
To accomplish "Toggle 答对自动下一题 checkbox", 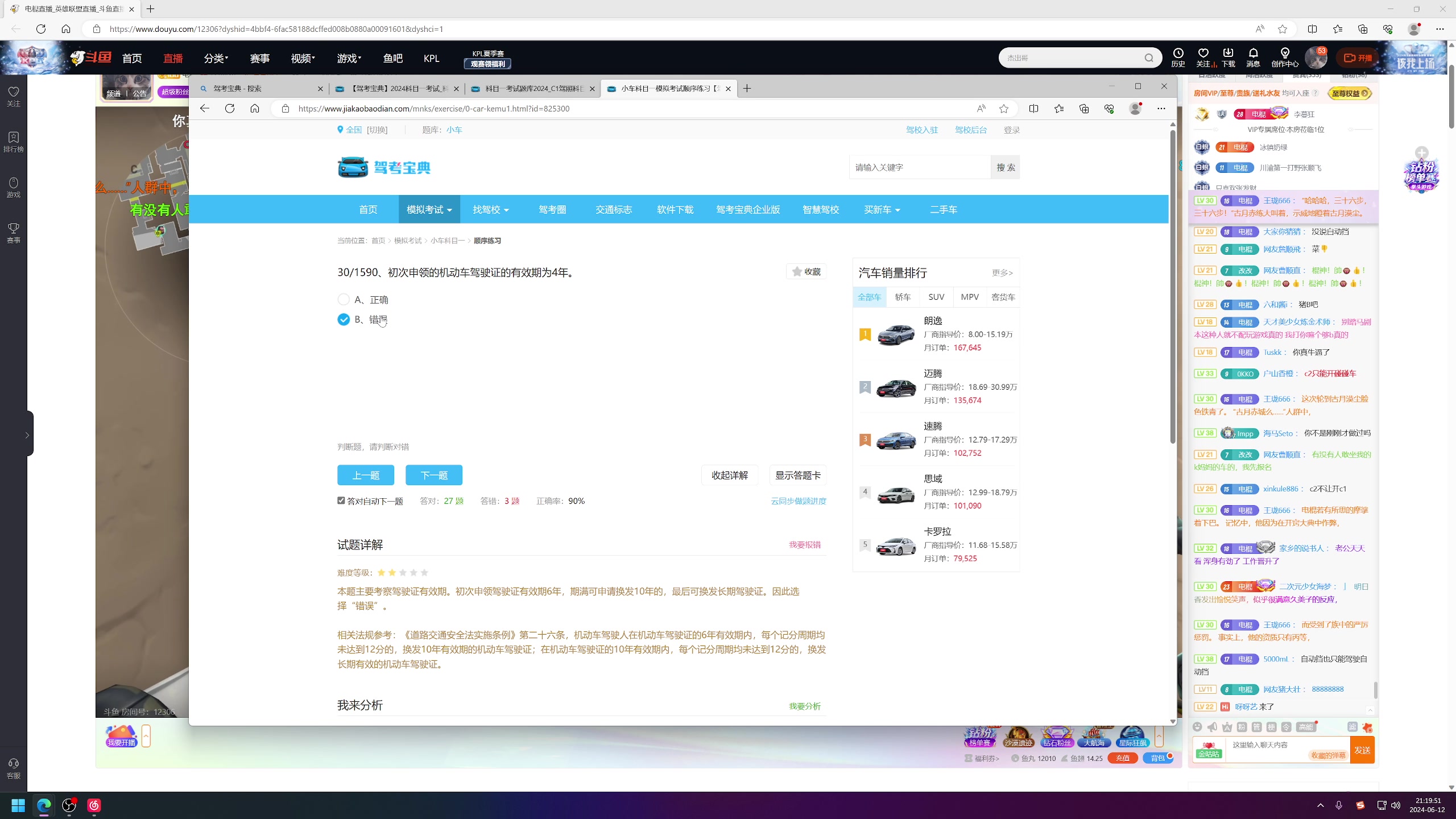I will pos(341,500).
